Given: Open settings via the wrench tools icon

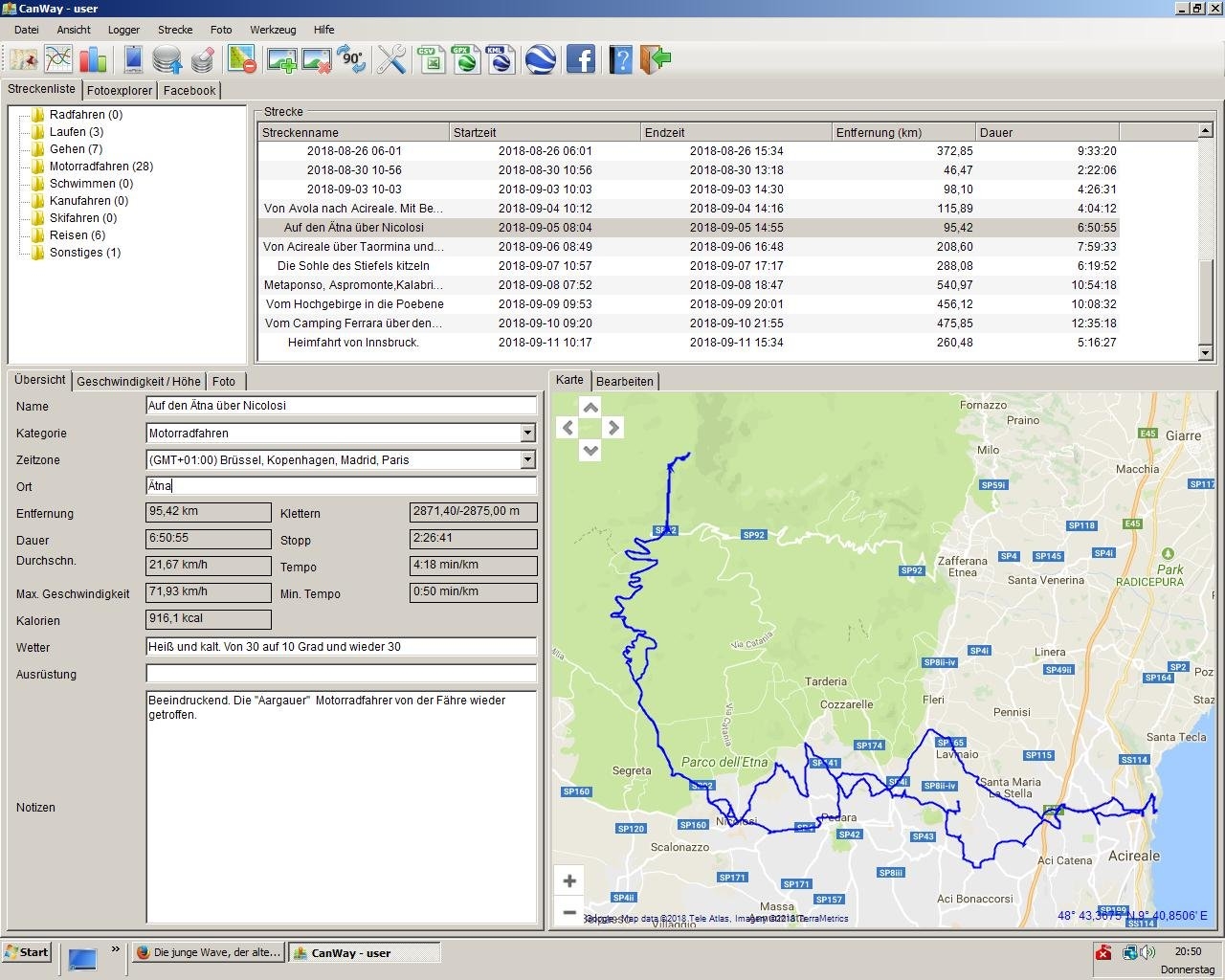Looking at the screenshot, I should pyautogui.click(x=391, y=59).
